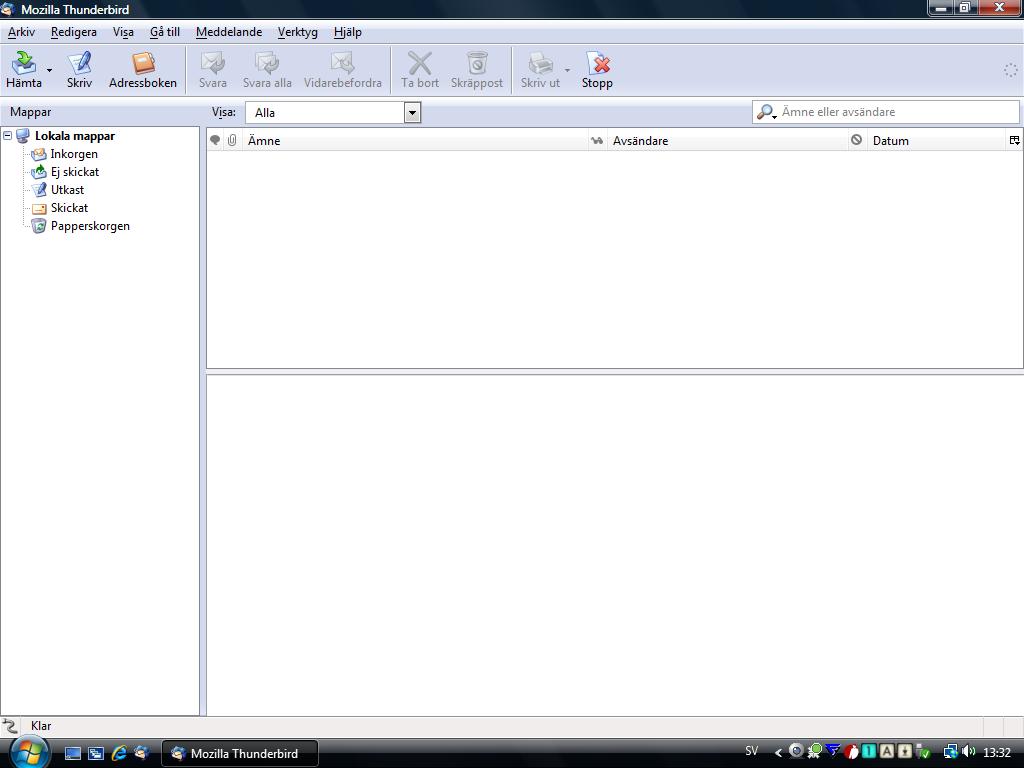Click the SV language indicator
Screen dimensions: 1024x768
point(752,751)
